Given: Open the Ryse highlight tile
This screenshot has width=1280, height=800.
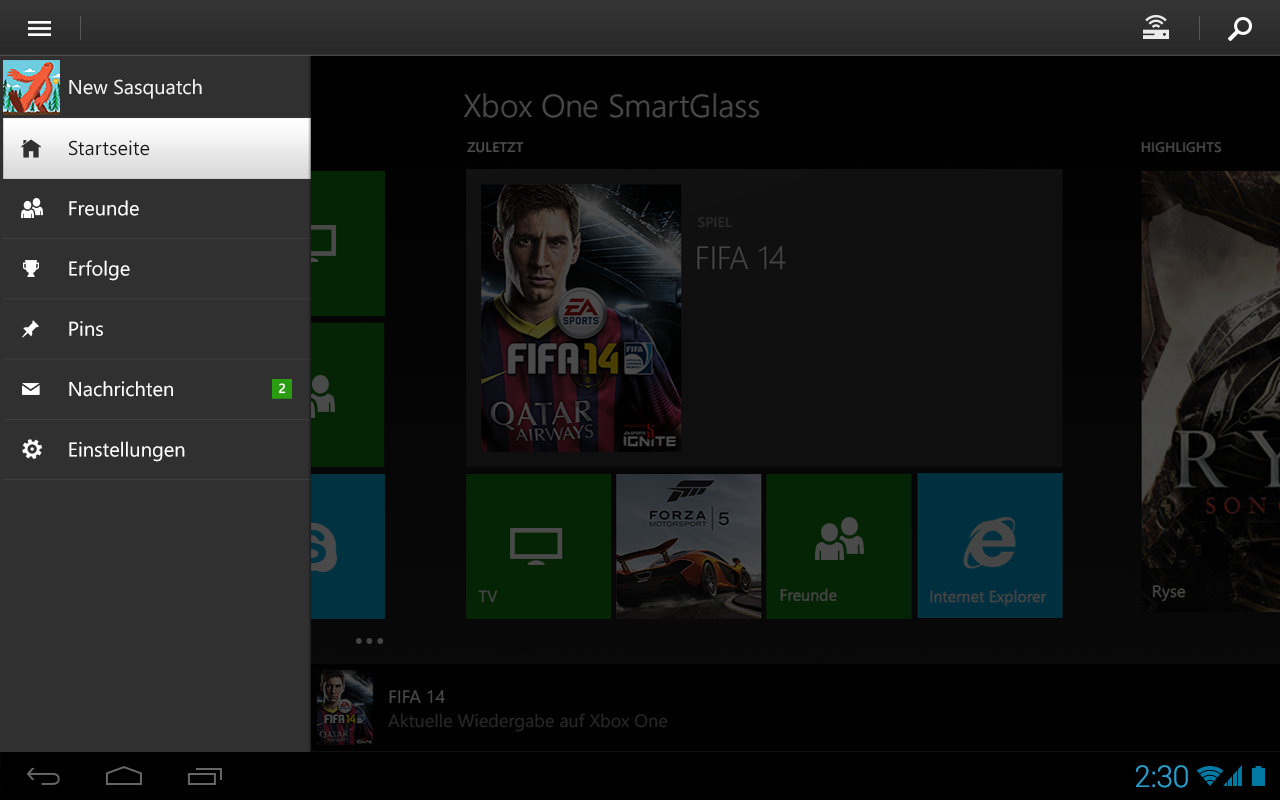Looking at the screenshot, I should click(1211, 391).
